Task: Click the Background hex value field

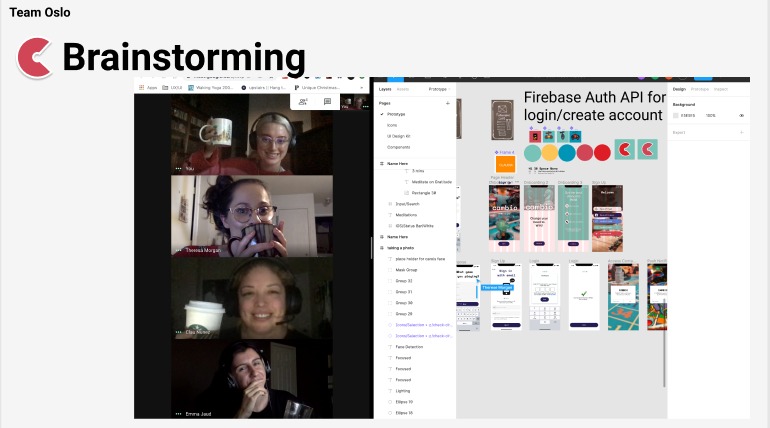Action: coord(688,115)
